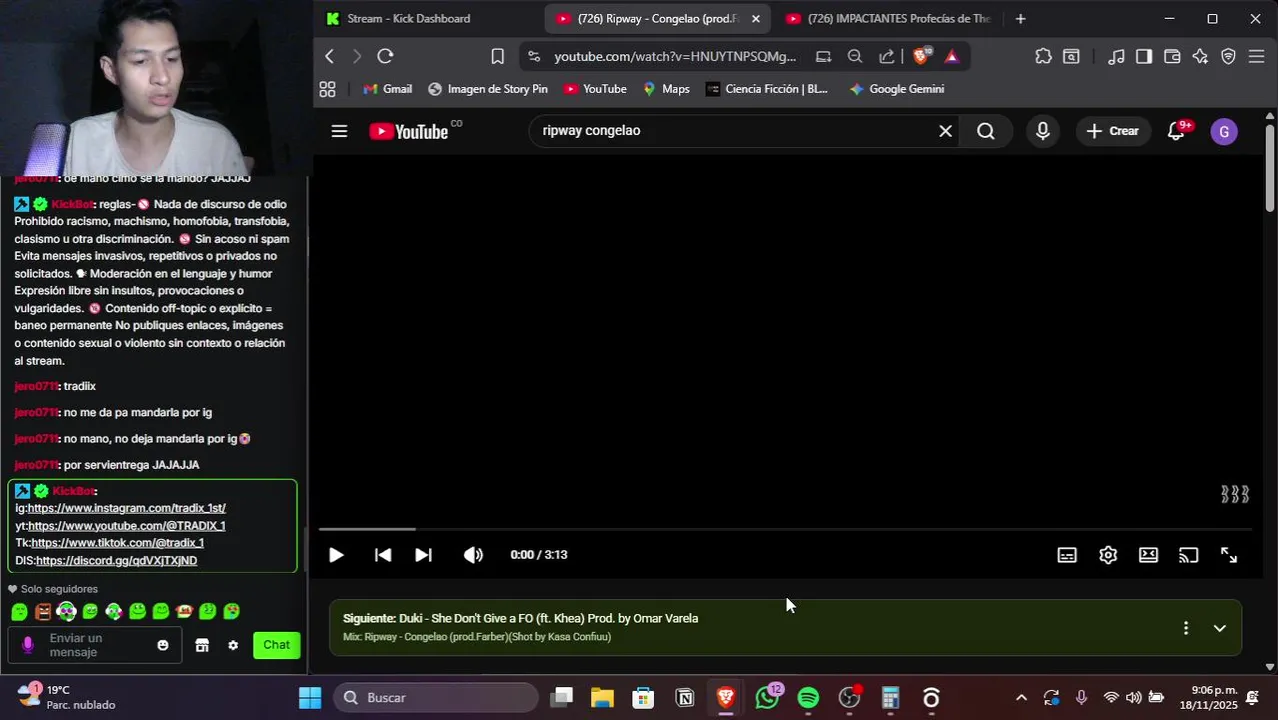Open a new browser tab
1278x720 pixels.
pos(1020,18)
